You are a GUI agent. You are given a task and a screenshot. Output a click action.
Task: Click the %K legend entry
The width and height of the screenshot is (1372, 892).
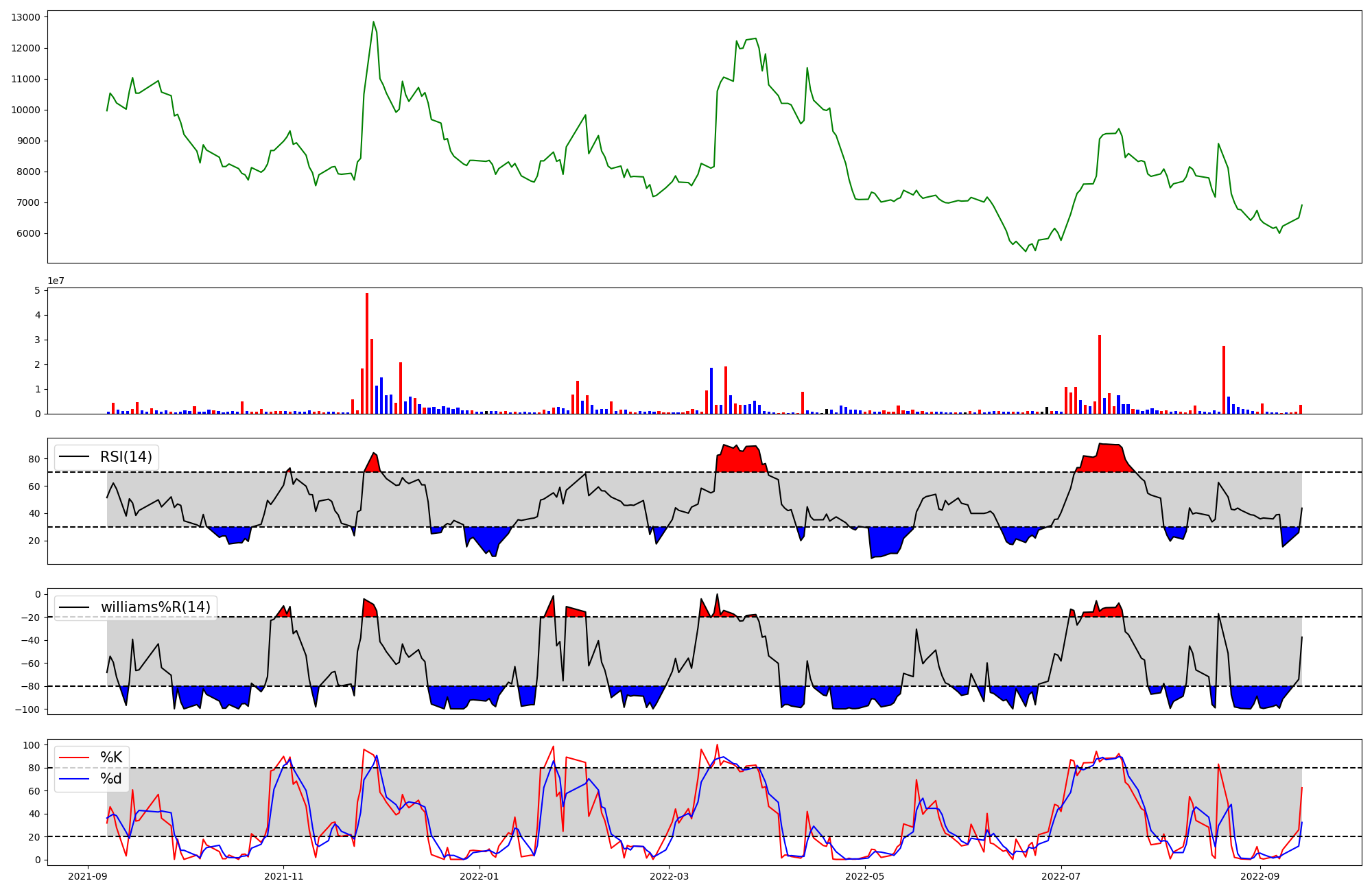tap(111, 758)
